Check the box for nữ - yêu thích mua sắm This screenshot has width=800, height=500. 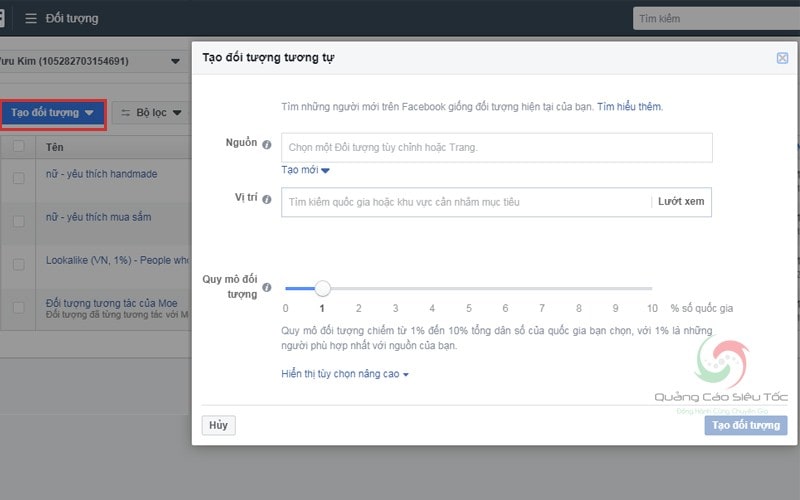(x=19, y=221)
